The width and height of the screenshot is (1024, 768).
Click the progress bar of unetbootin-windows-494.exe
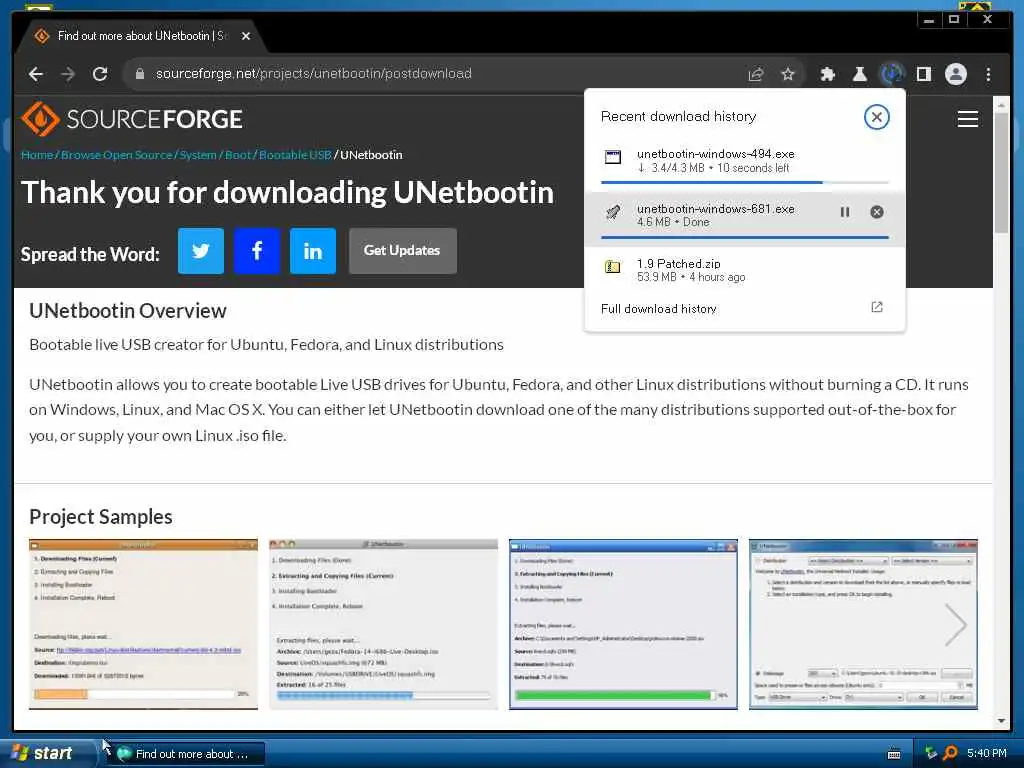744,182
